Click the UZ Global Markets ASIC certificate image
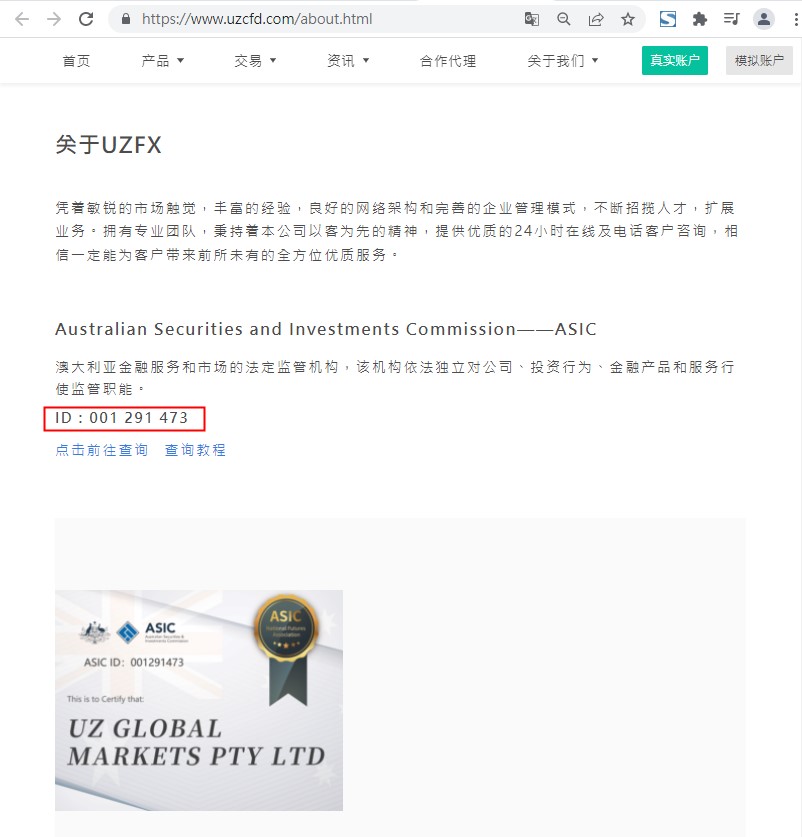This screenshot has width=802, height=837. pos(199,700)
